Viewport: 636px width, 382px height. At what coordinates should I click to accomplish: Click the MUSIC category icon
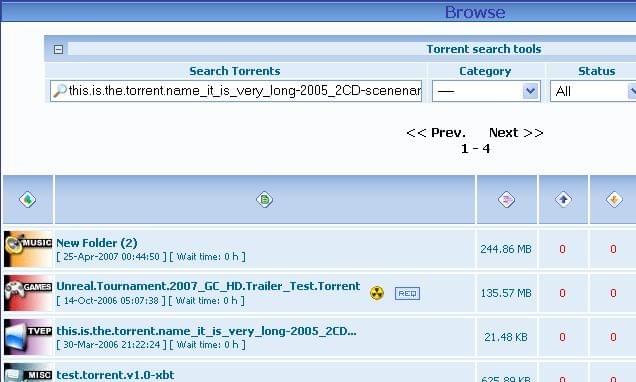tap(28, 249)
